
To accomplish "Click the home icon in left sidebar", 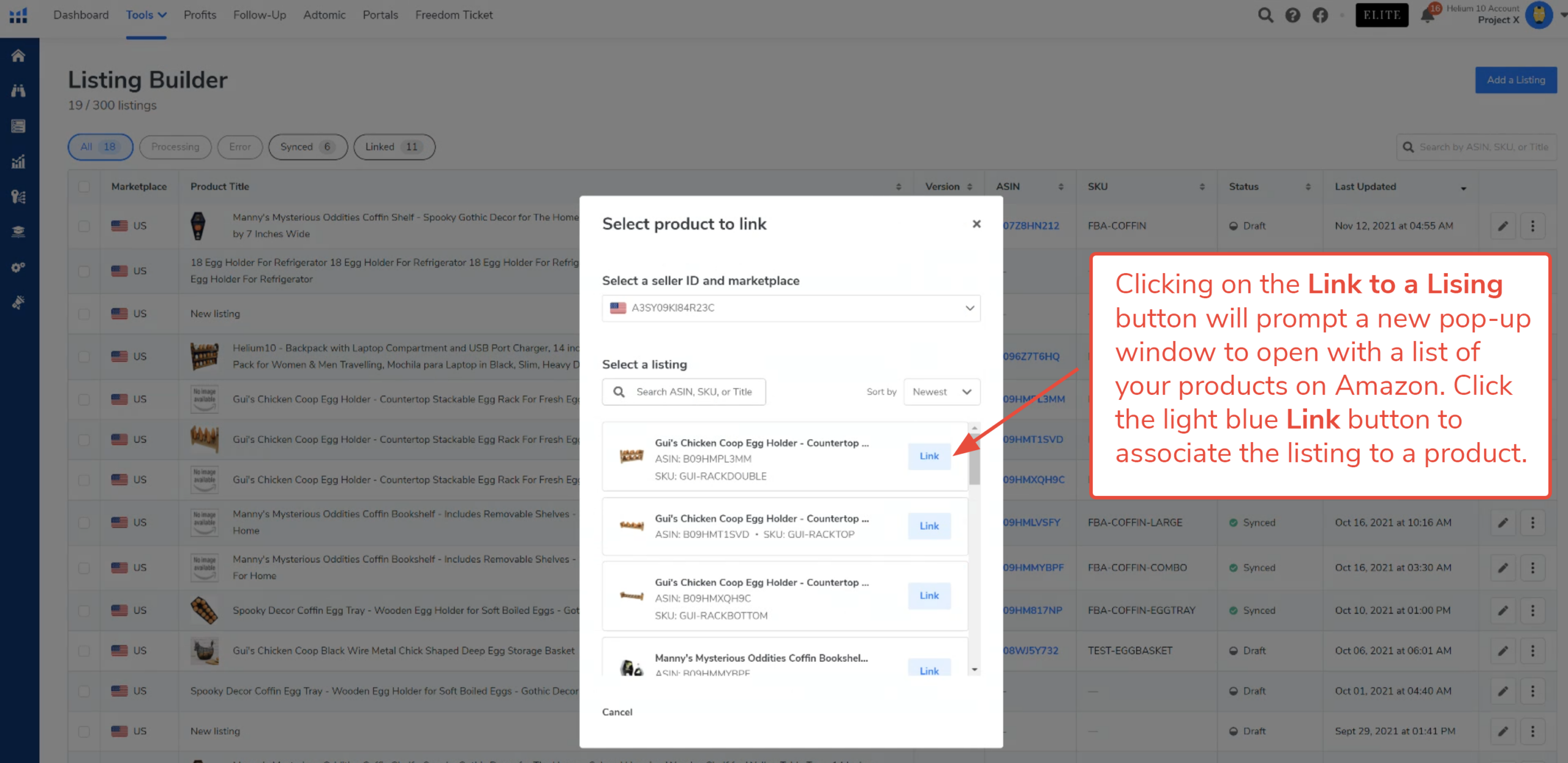I will pos(18,56).
